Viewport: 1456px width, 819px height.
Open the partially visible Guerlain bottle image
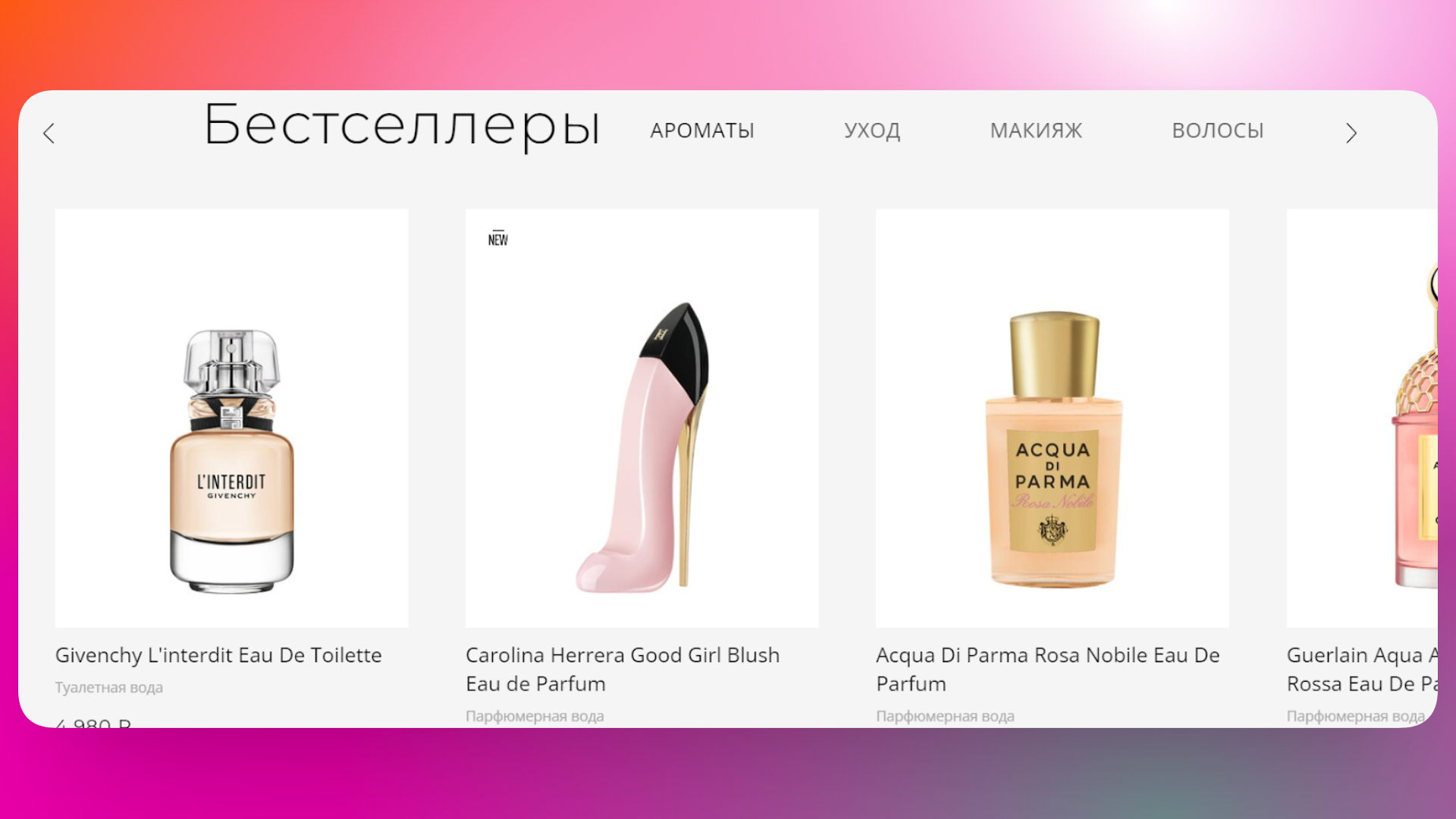(x=1362, y=419)
